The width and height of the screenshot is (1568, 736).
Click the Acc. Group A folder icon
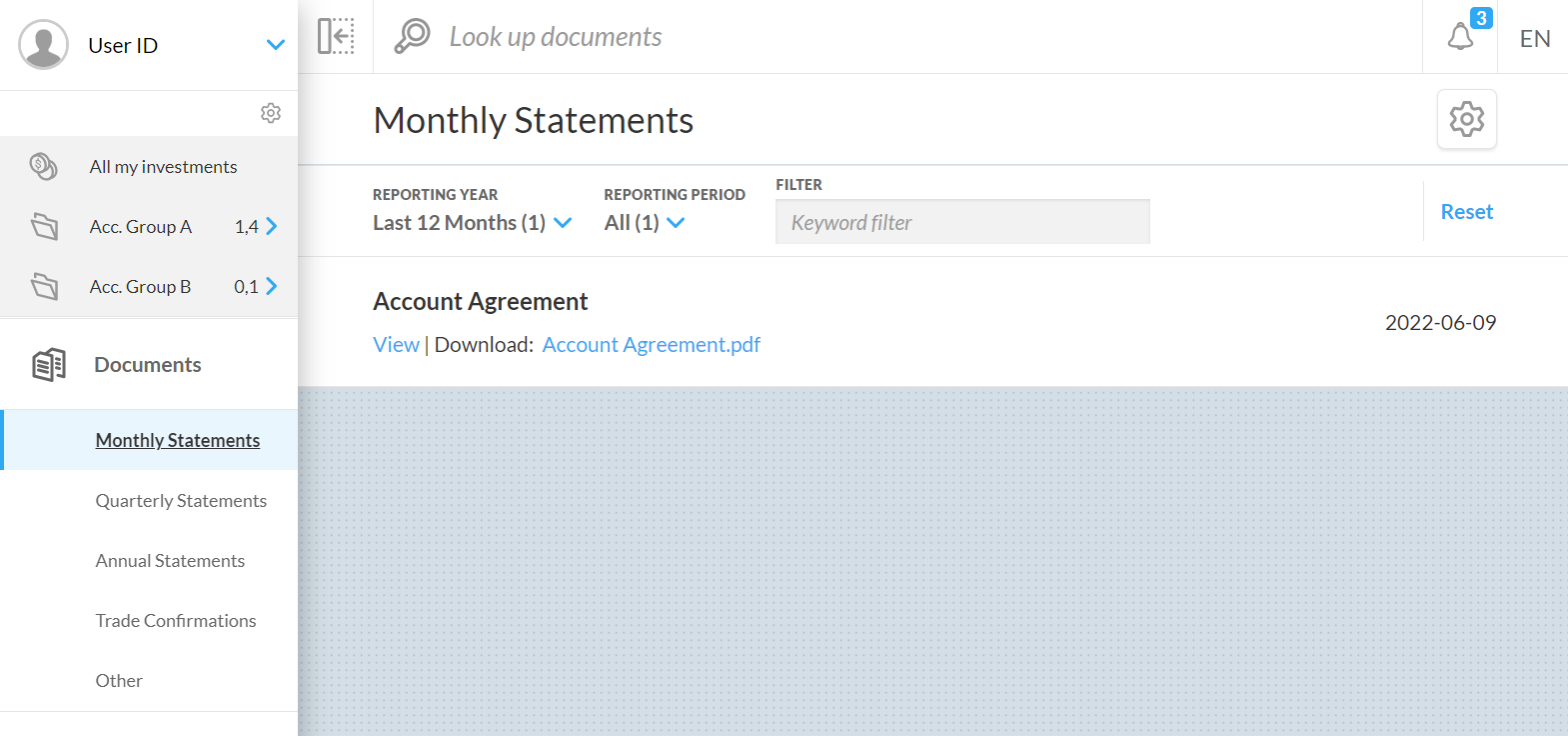[x=44, y=226]
